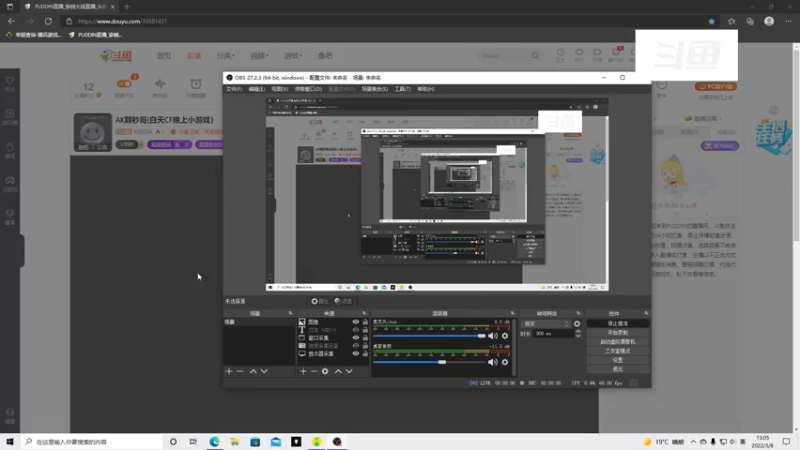This screenshot has height=450, width=800.
Task: Open browser settings ellipsis menu
Action: pyautogui.click(x=788, y=21)
